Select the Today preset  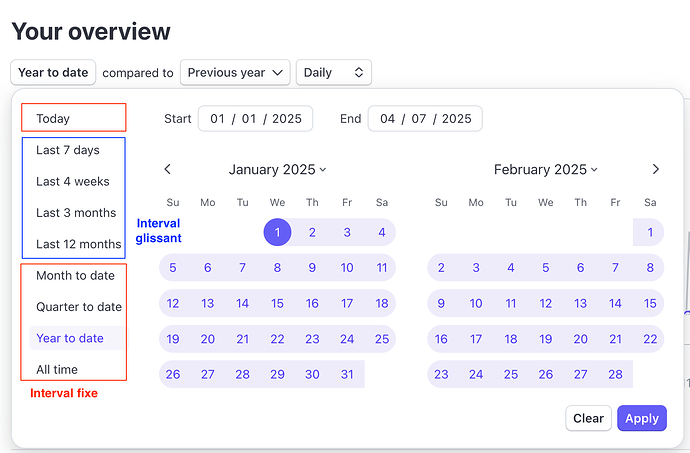[x=53, y=119]
